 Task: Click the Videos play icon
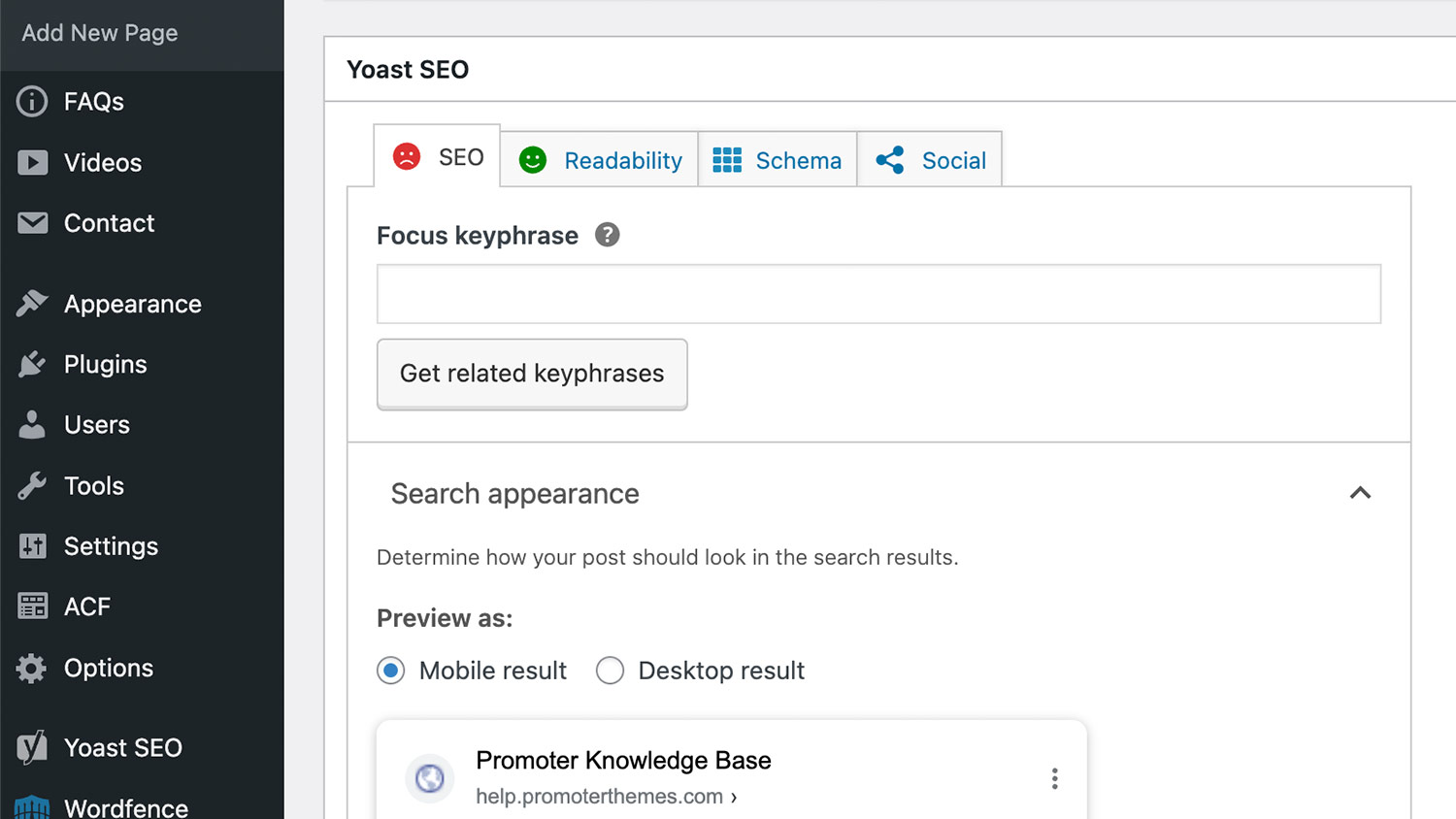32,162
